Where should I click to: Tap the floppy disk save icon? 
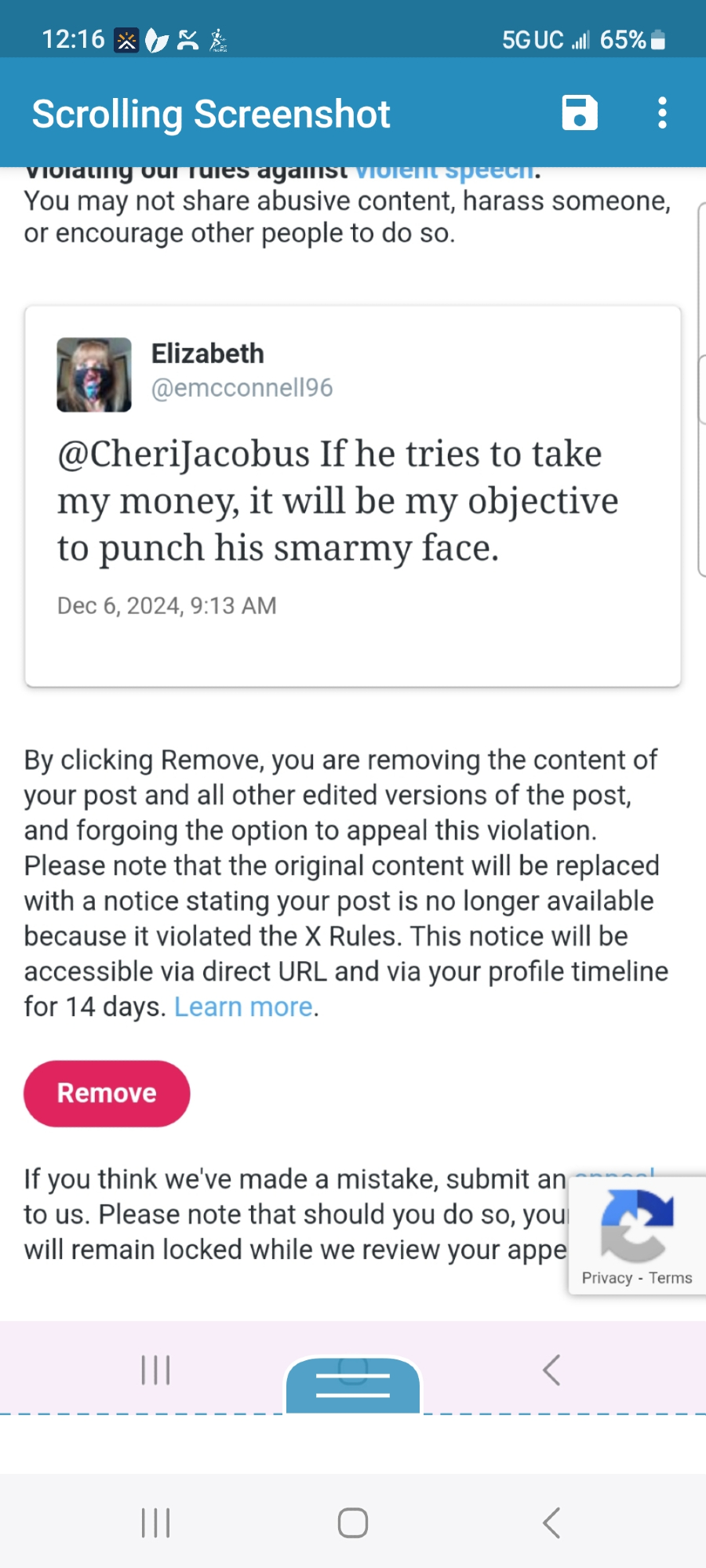(580, 113)
